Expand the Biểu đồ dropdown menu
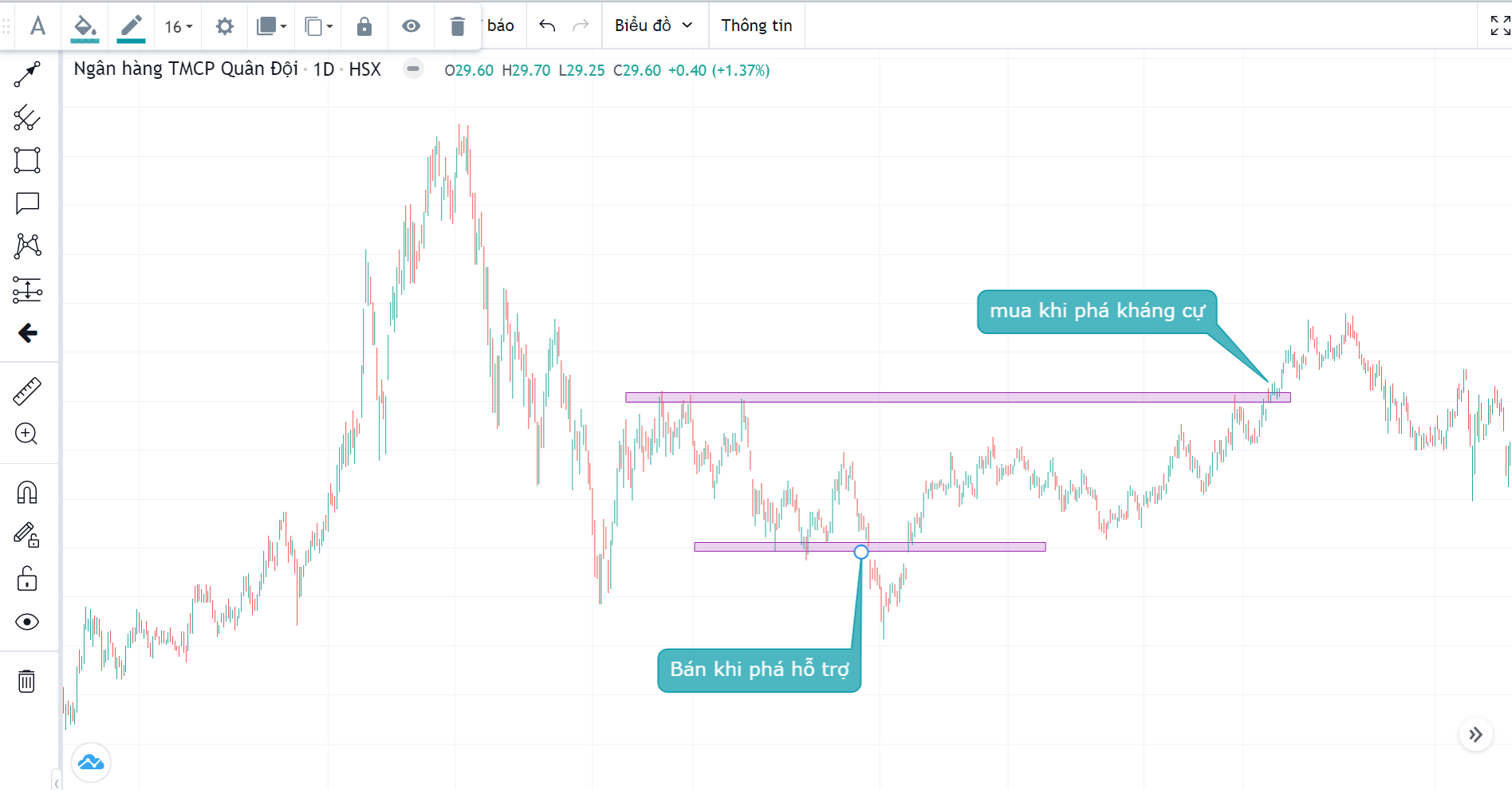The height and width of the screenshot is (790, 1512). pos(653,26)
